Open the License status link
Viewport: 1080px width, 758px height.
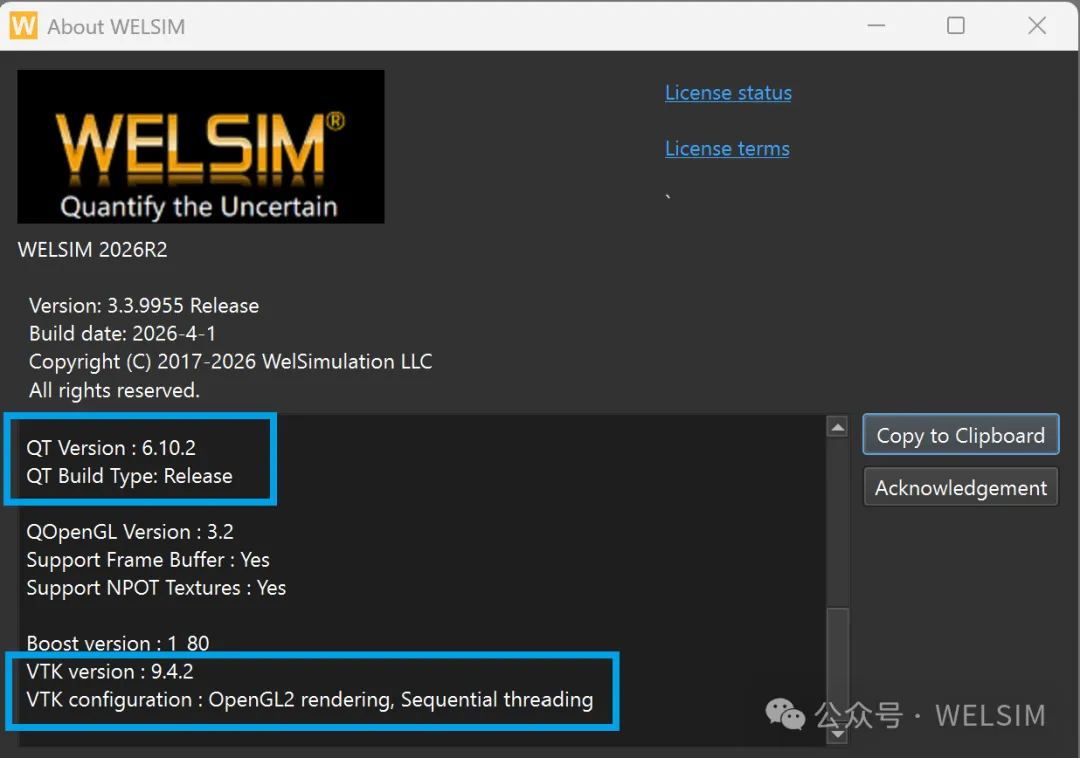pos(728,92)
